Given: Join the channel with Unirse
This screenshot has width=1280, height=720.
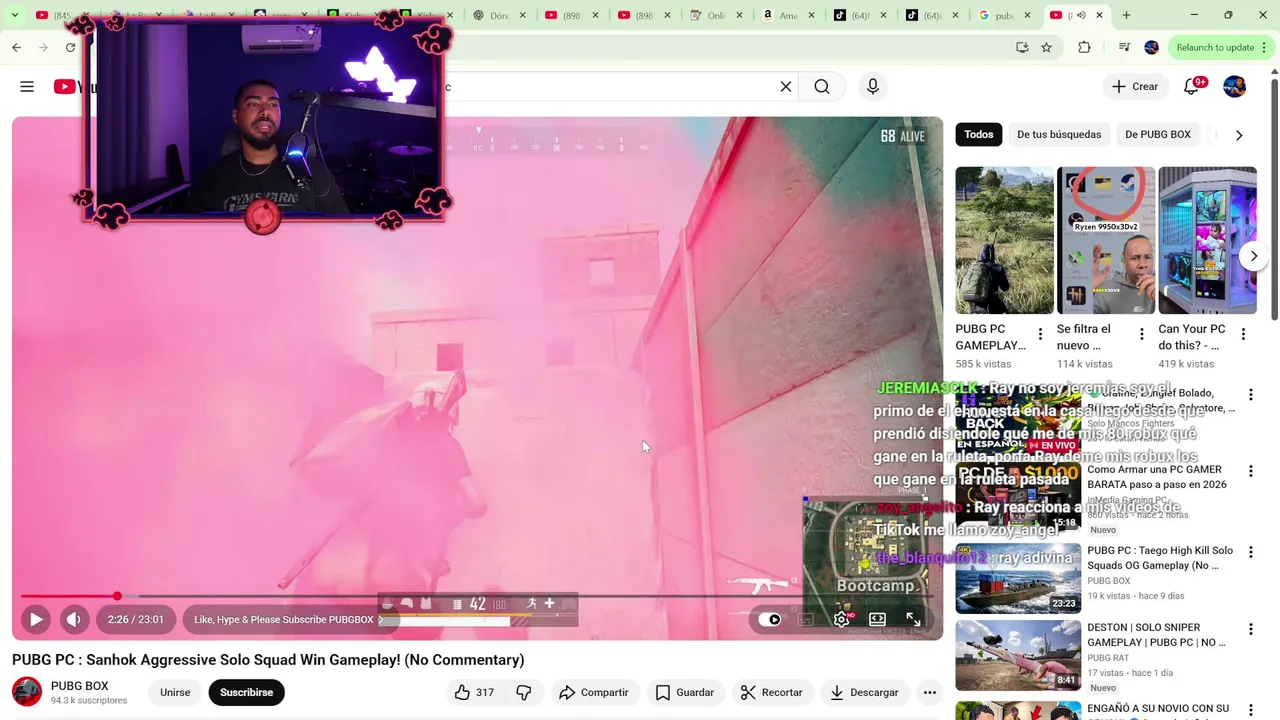Looking at the screenshot, I should (175, 692).
